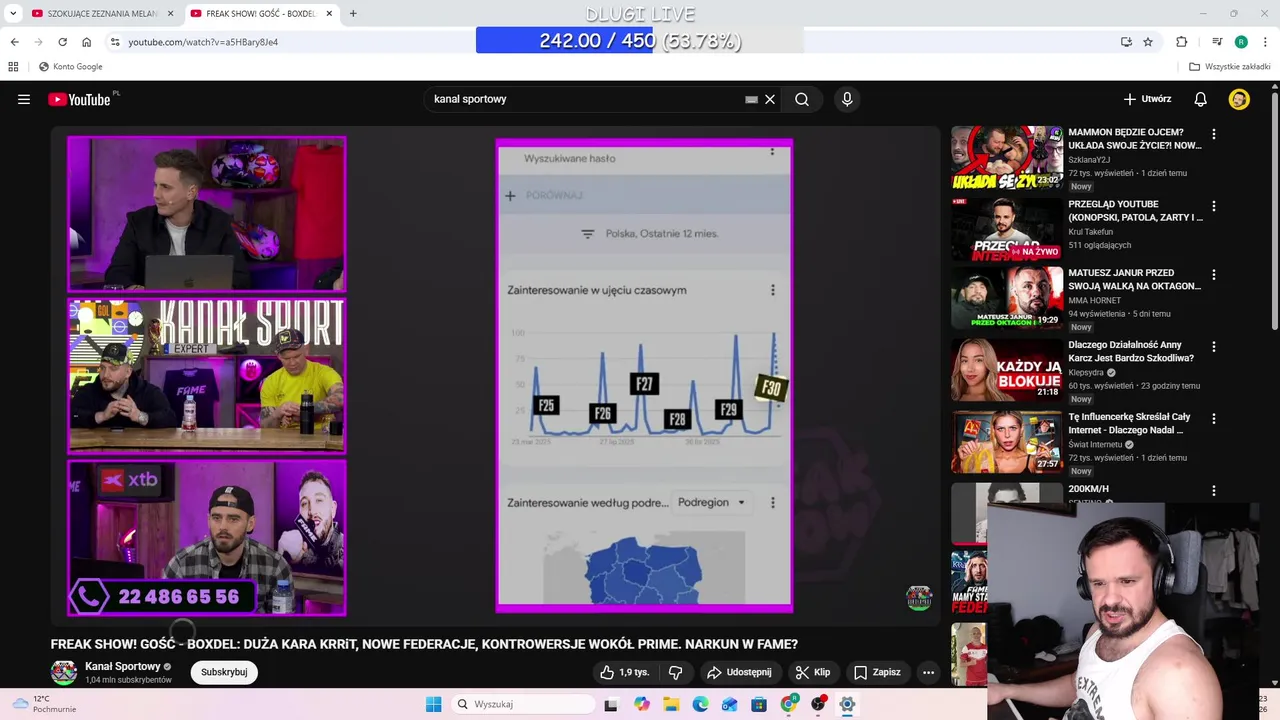Image resolution: width=1280 pixels, height=720 pixels.
Task: Open 'Wszystkie zakładki' bookmarks folder
Action: point(1229,67)
